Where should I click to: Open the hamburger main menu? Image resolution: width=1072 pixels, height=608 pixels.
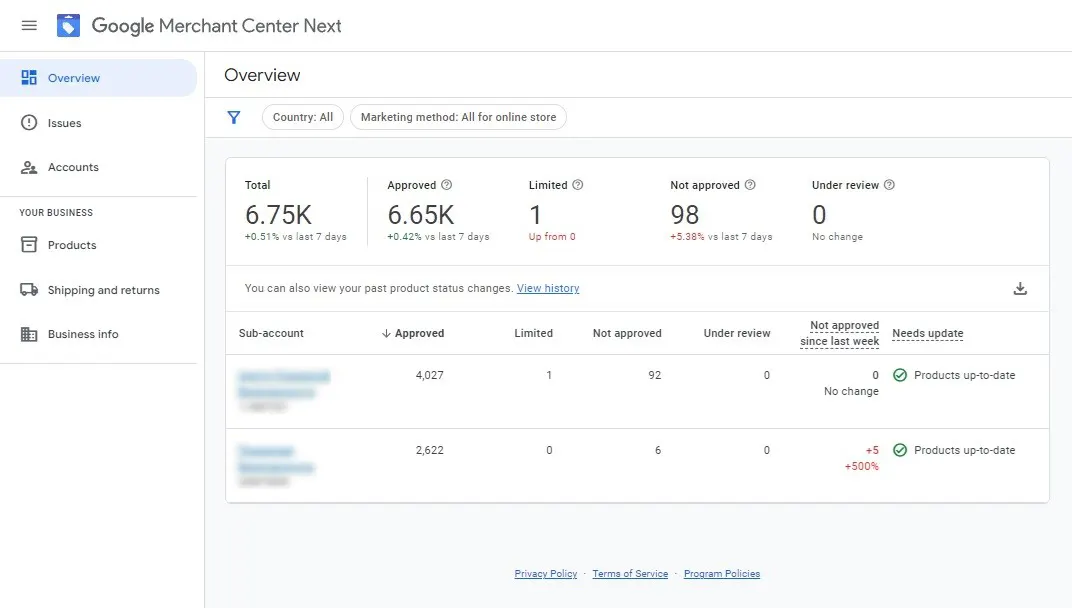click(x=29, y=26)
